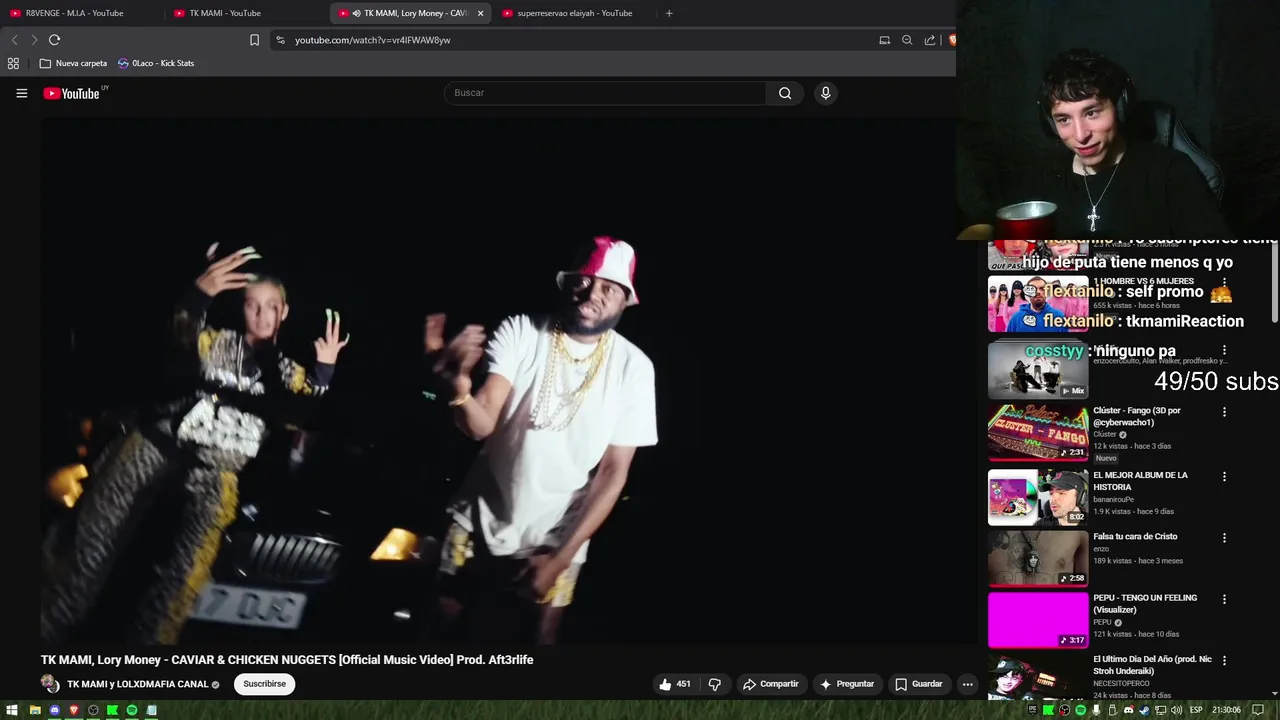1280x720 pixels.
Task: Open the volume speaker tray icon
Action: coord(1176,710)
